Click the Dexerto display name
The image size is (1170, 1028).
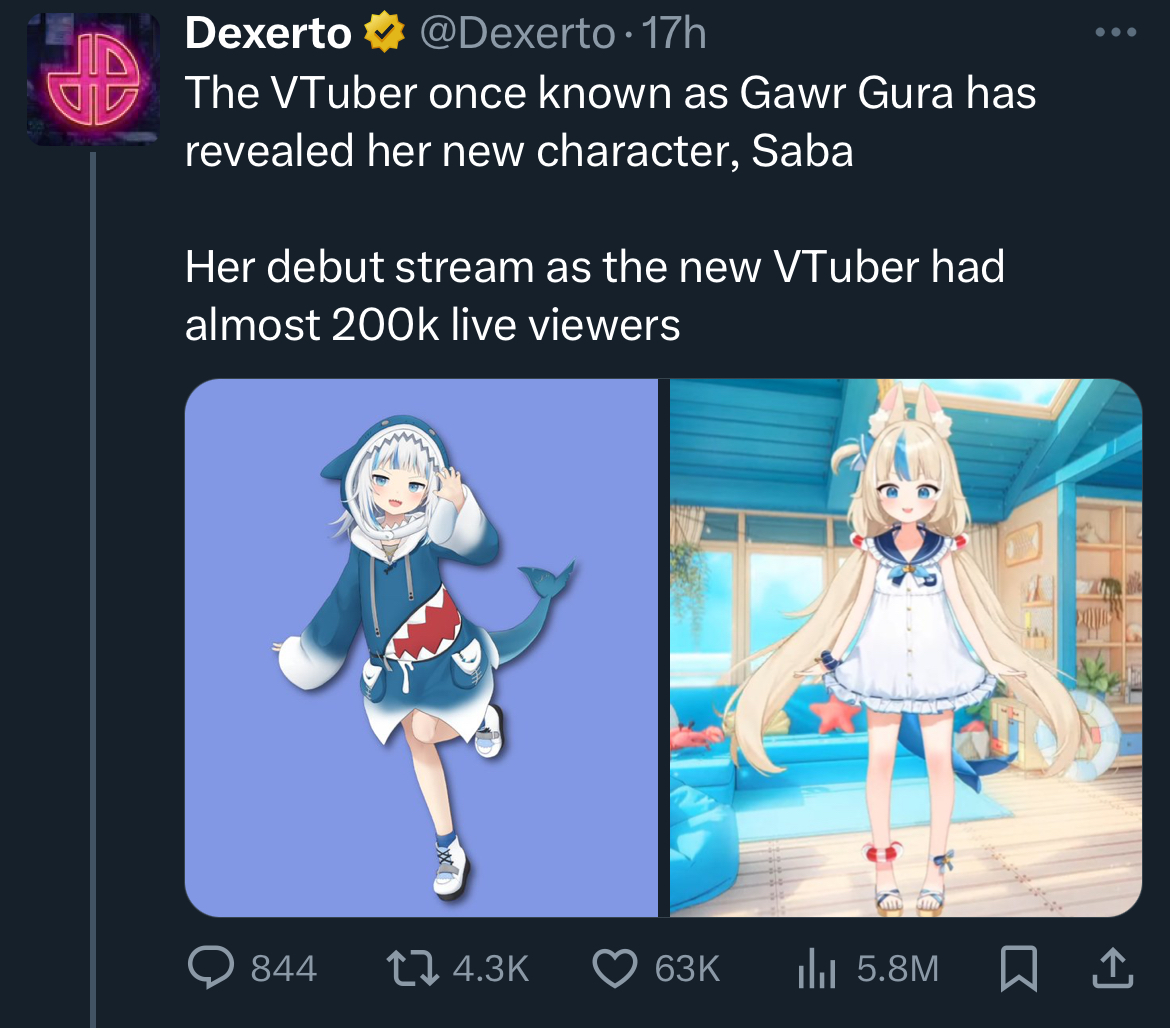coord(268,33)
